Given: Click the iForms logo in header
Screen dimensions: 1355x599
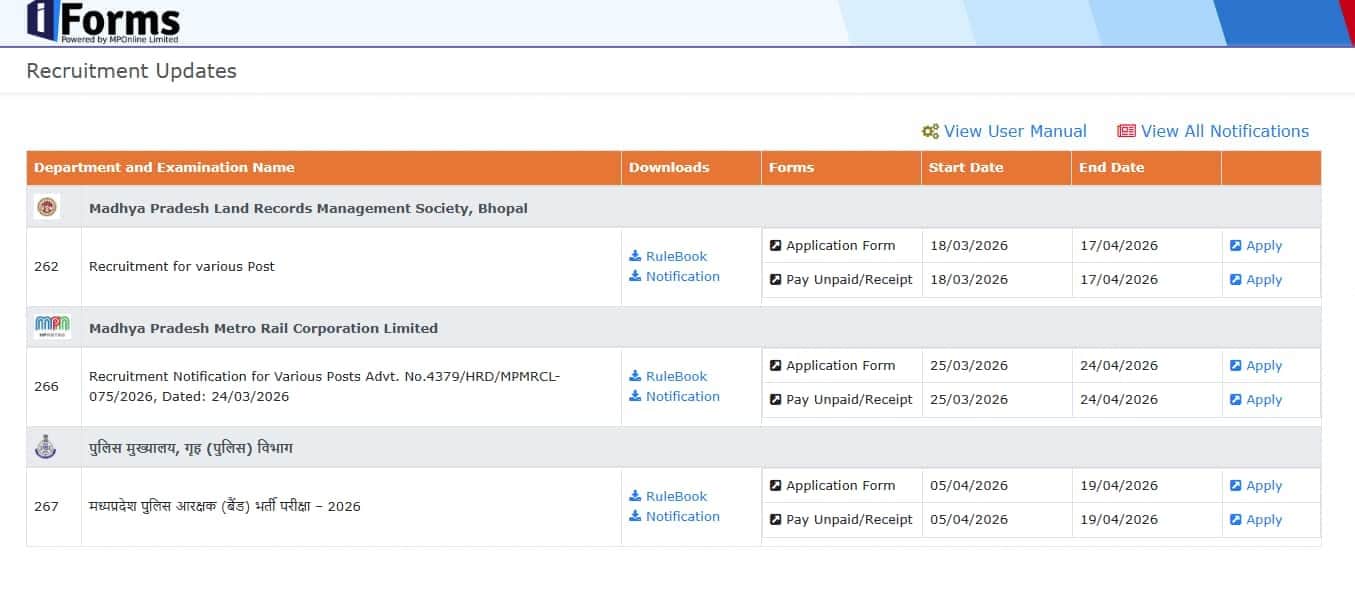Looking at the screenshot, I should tap(104, 22).
